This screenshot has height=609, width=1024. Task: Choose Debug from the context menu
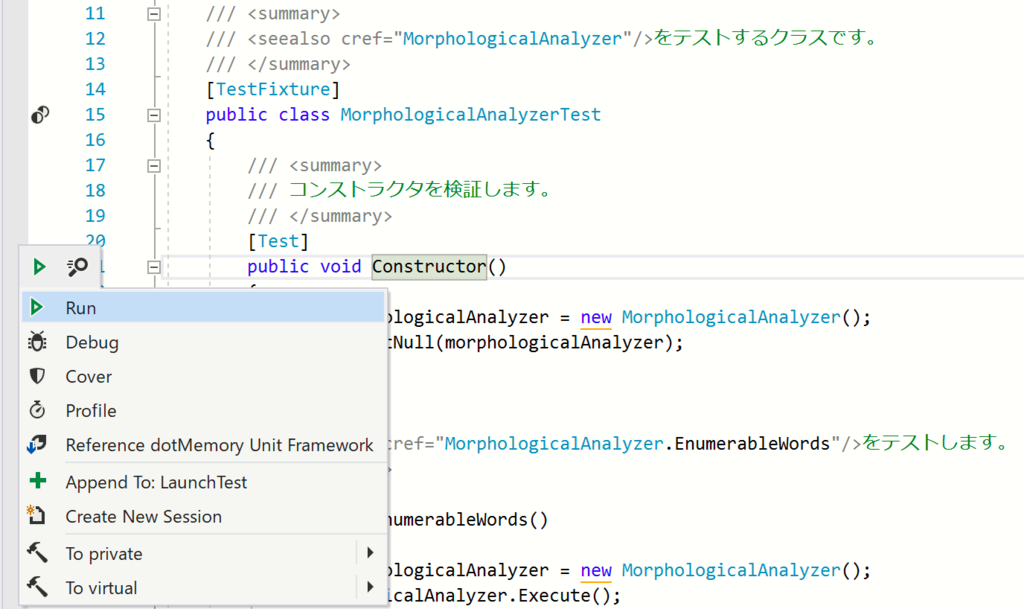pos(204,342)
